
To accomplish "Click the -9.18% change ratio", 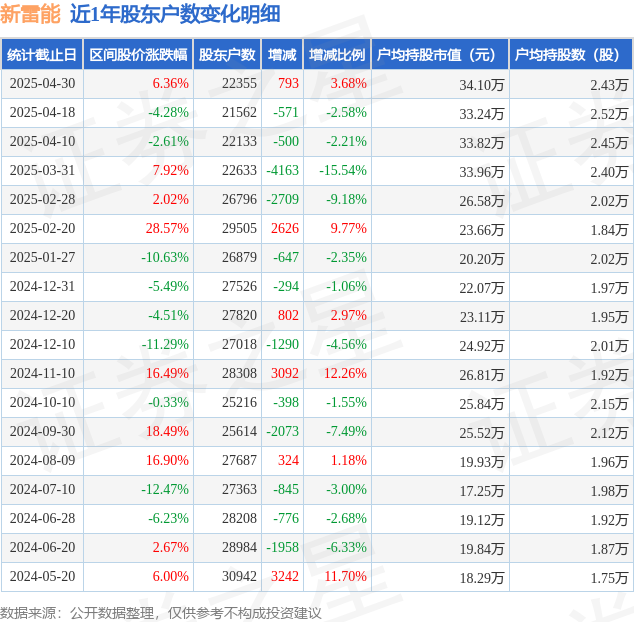I will point(347,199).
